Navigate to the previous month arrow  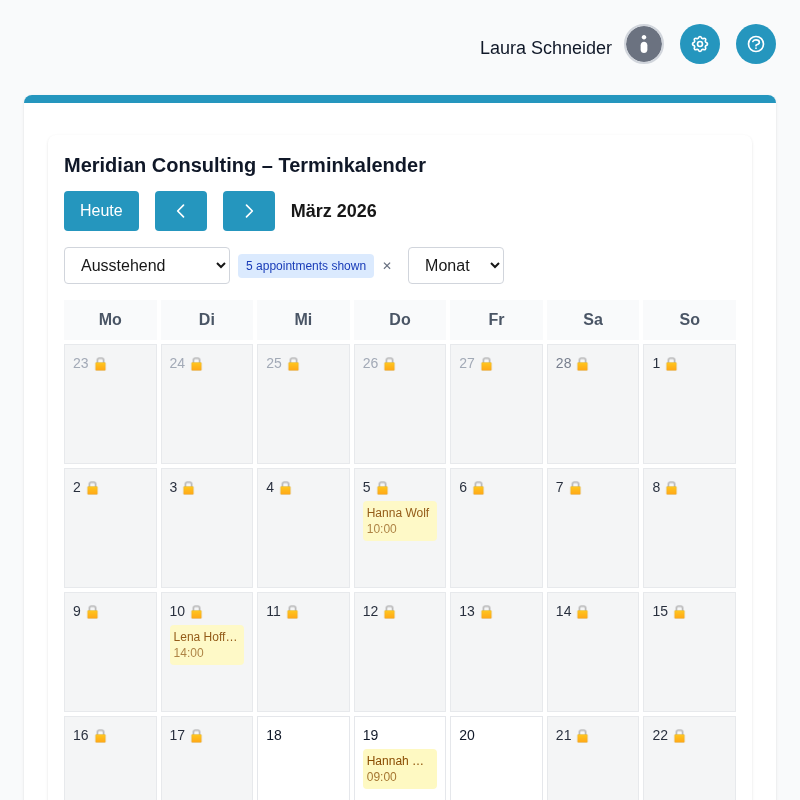tap(181, 211)
